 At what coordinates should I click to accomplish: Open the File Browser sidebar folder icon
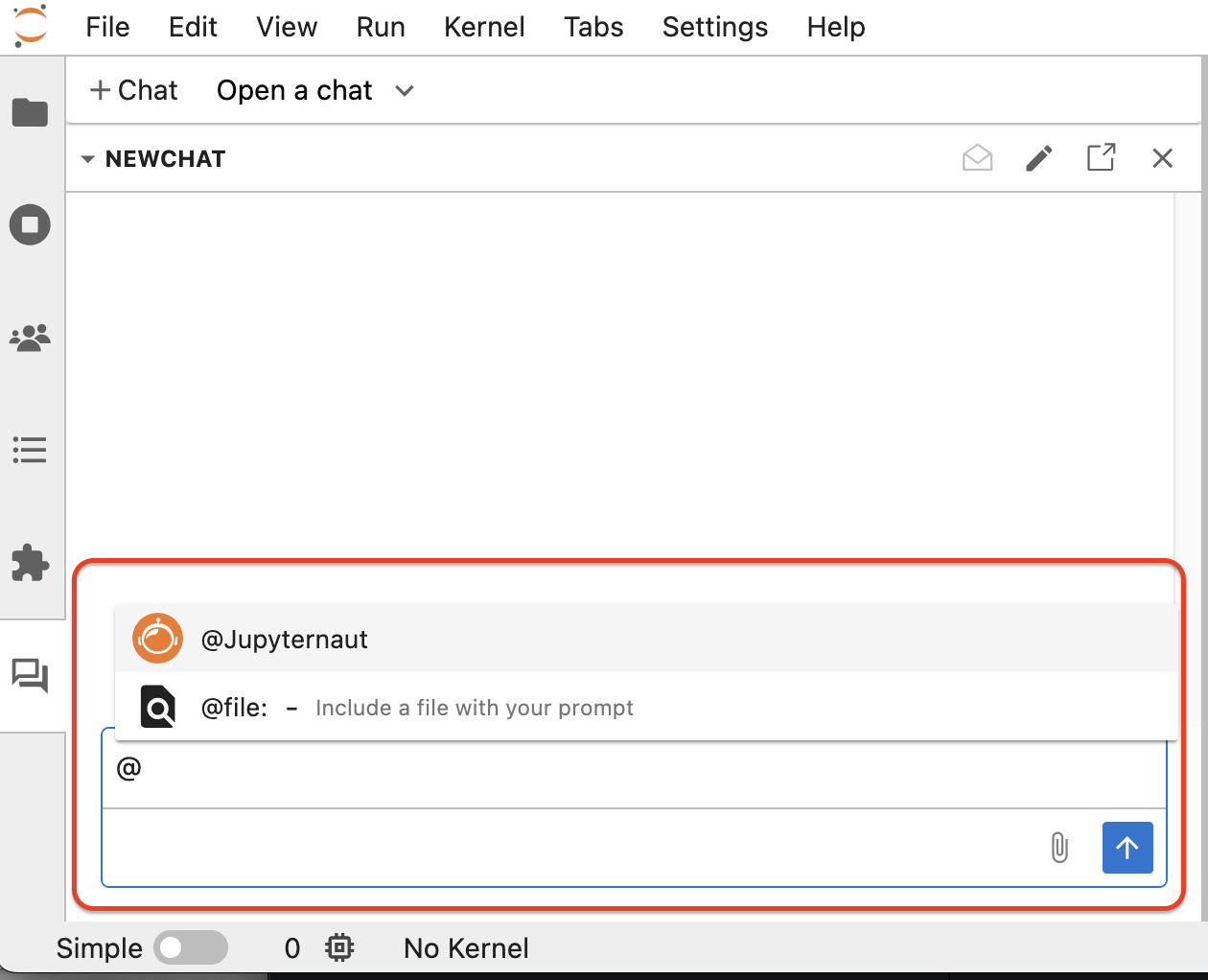30,112
